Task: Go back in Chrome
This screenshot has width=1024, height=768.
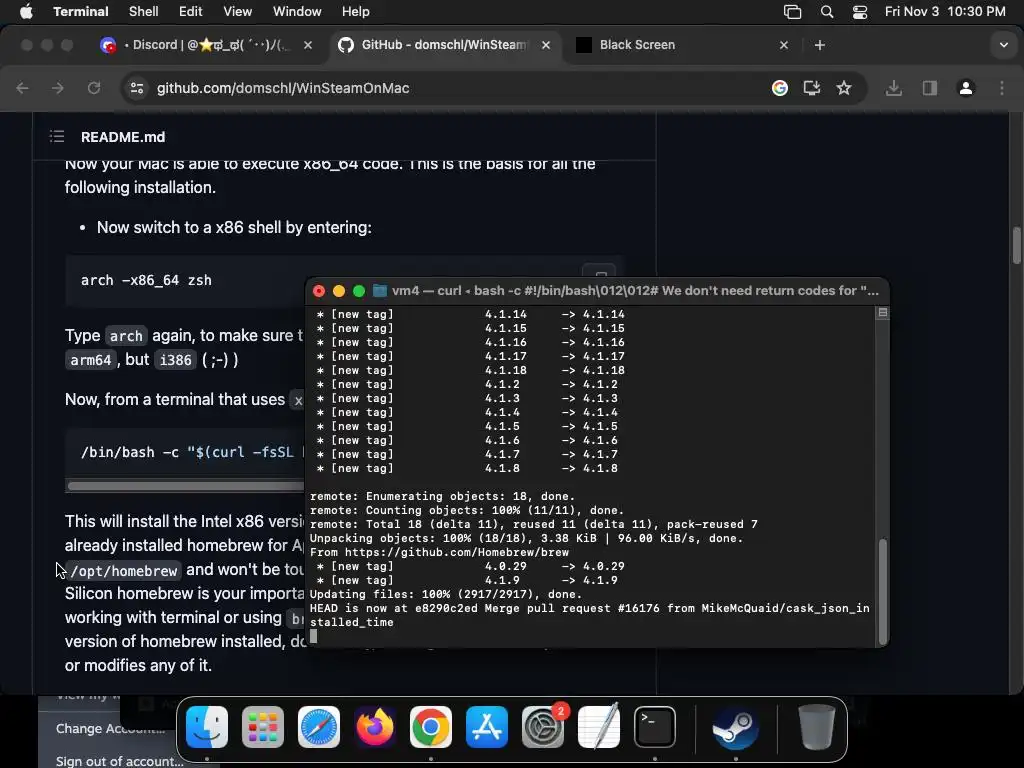Action: 22,88
